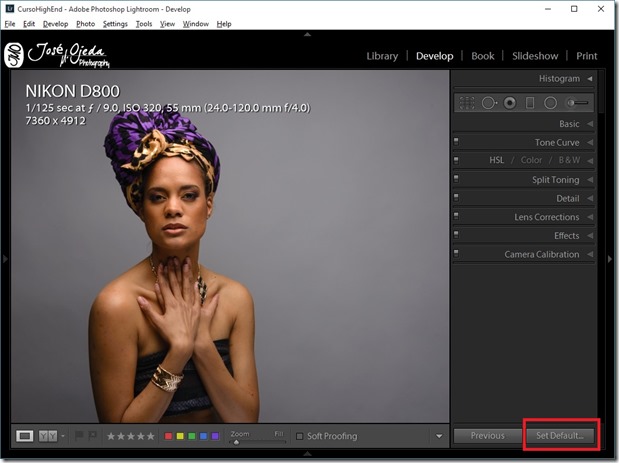Screen dimensions: 619x463
Task: Open Before/After view options arrow
Action: coord(63,436)
